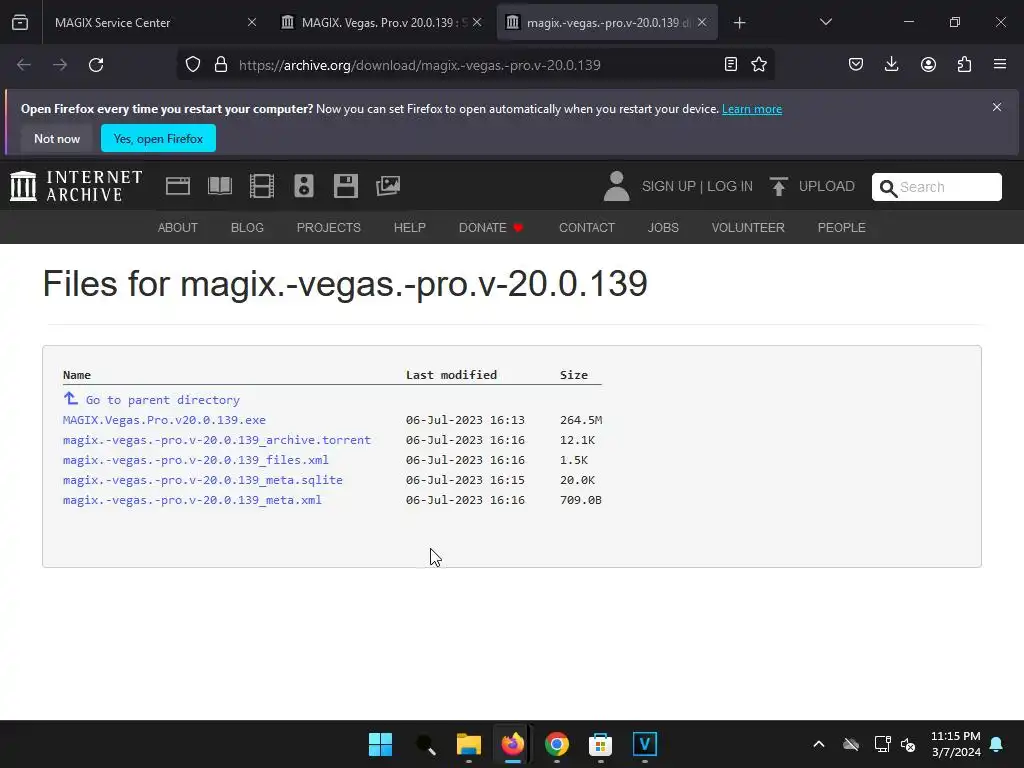Open Firefox View tab icon
Viewport: 1024px width, 768px height.
click(x=20, y=22)
